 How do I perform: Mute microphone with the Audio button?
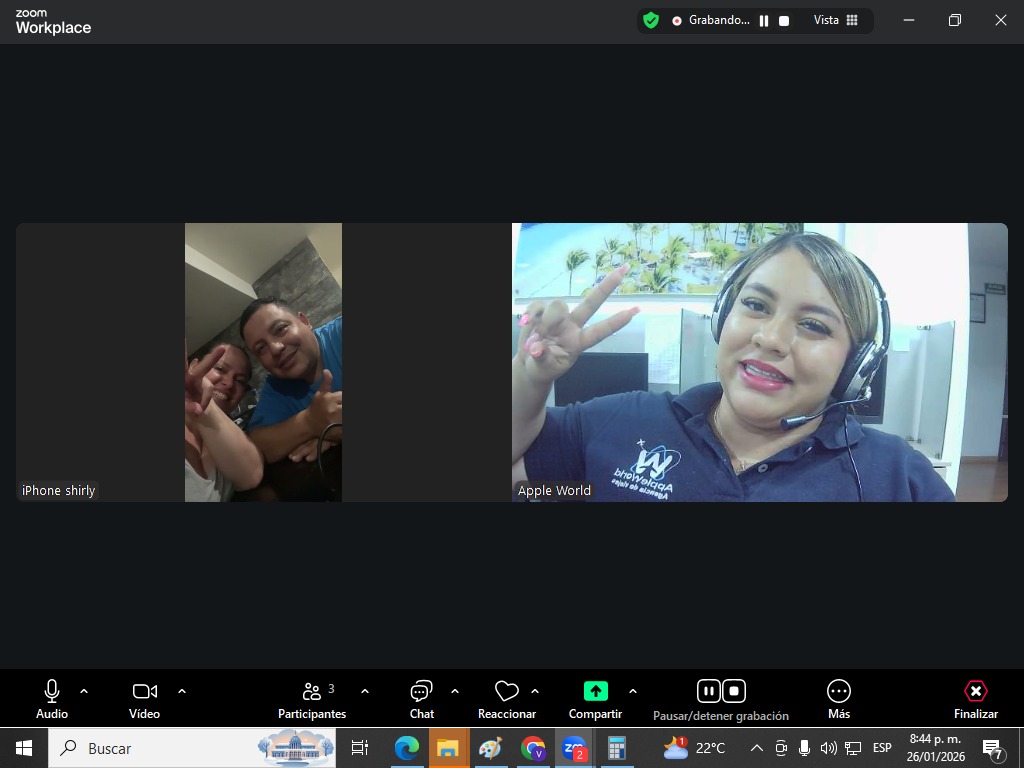pyautogui.click(x=52, y=698)
